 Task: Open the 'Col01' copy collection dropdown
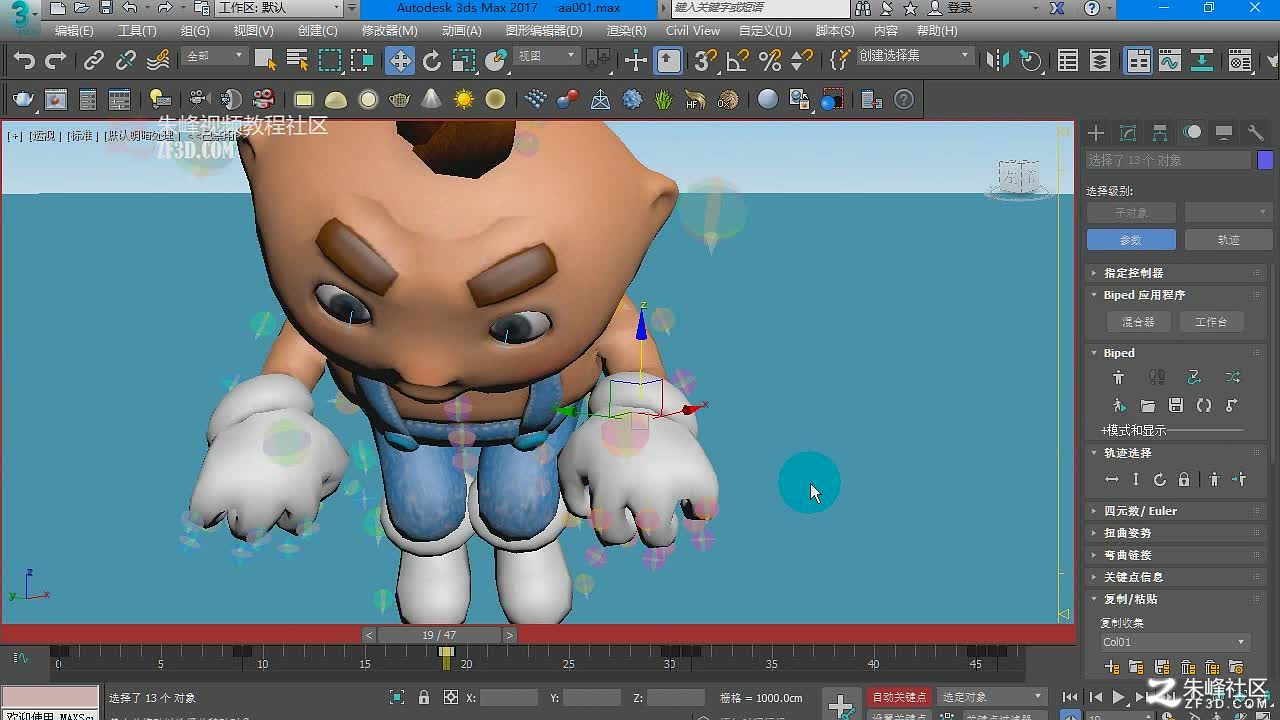tap(1174, 642)
